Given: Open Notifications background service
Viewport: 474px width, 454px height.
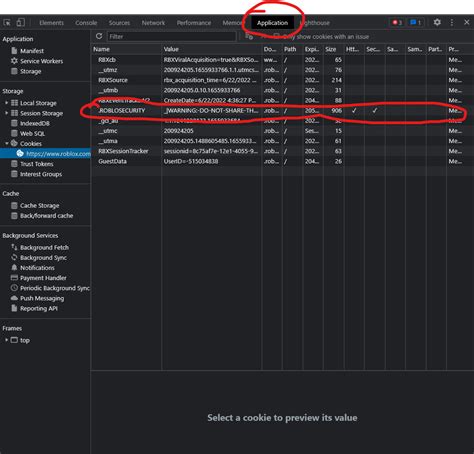Looking at the screenshot, I should point(33,268).
